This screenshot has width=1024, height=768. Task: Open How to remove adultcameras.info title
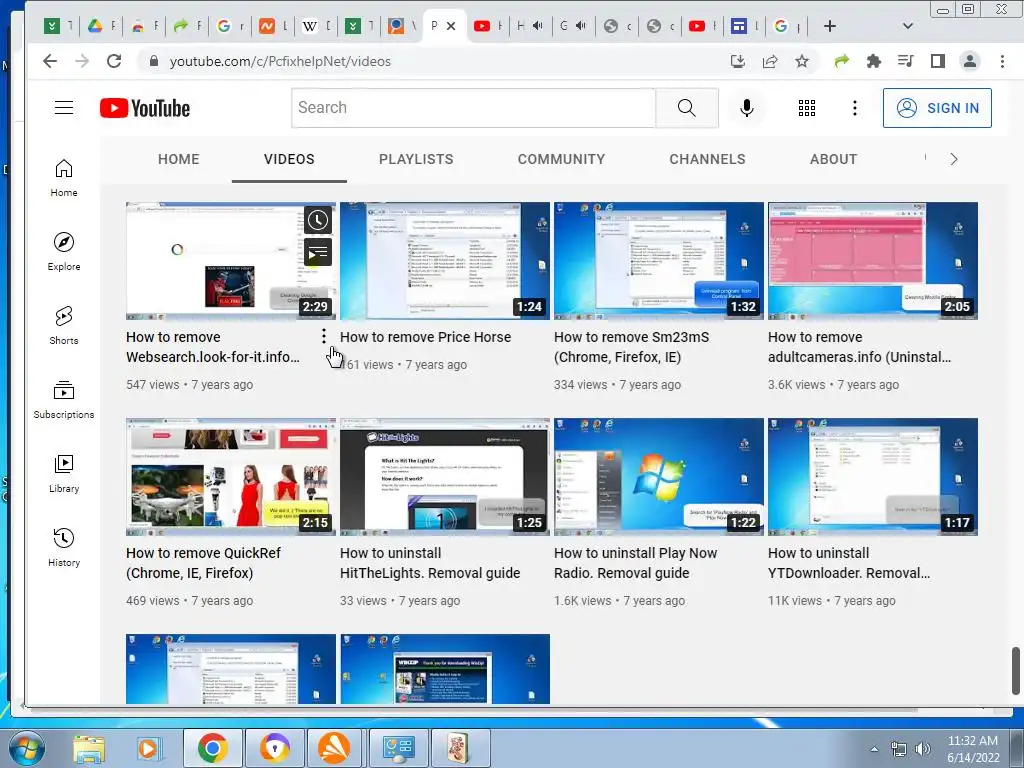pos(859,347)
